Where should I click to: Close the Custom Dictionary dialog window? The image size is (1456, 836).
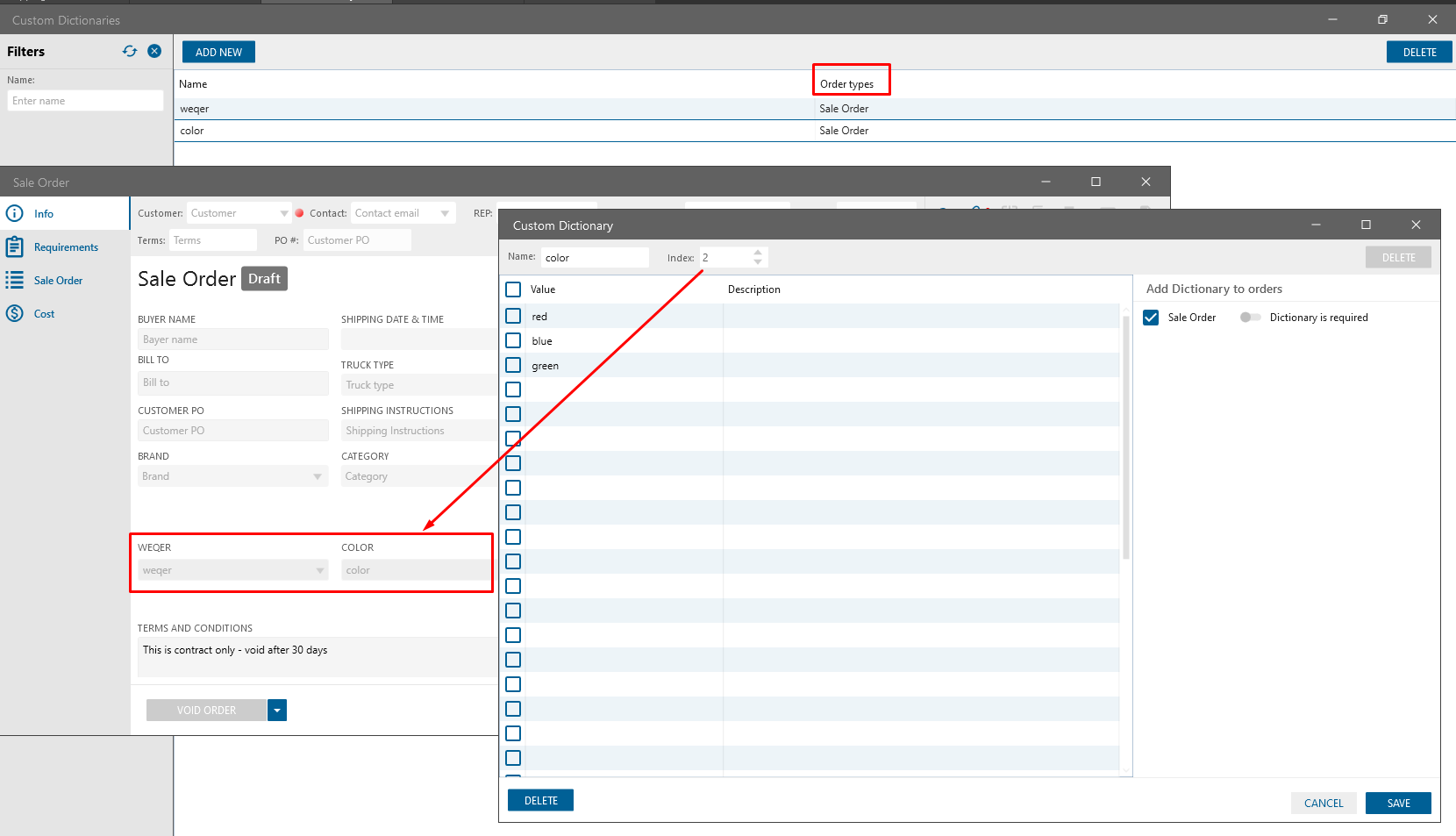coord(1416,225)
